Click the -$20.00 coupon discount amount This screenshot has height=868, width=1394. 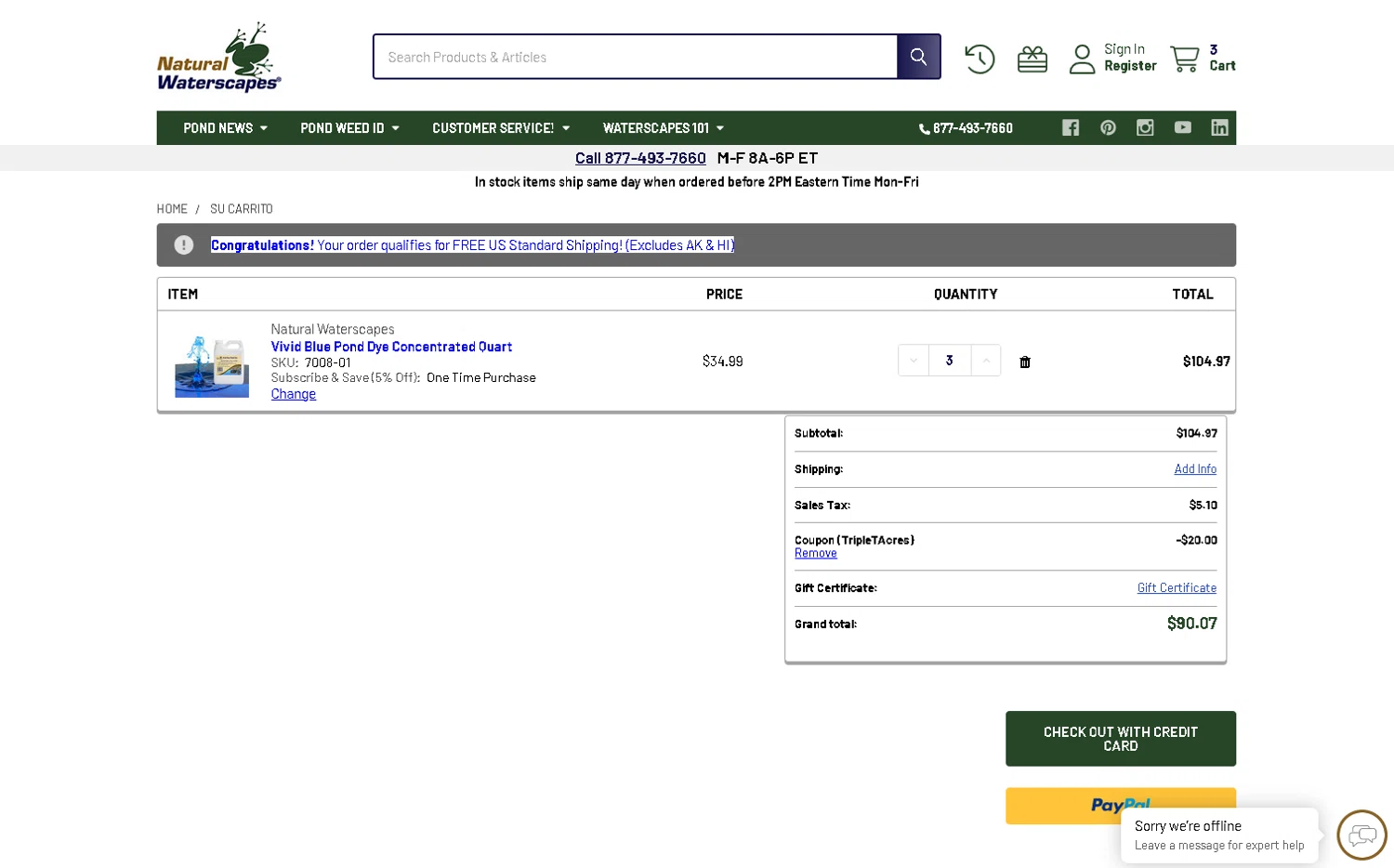pyautogui.click(x=1197, y=540)
